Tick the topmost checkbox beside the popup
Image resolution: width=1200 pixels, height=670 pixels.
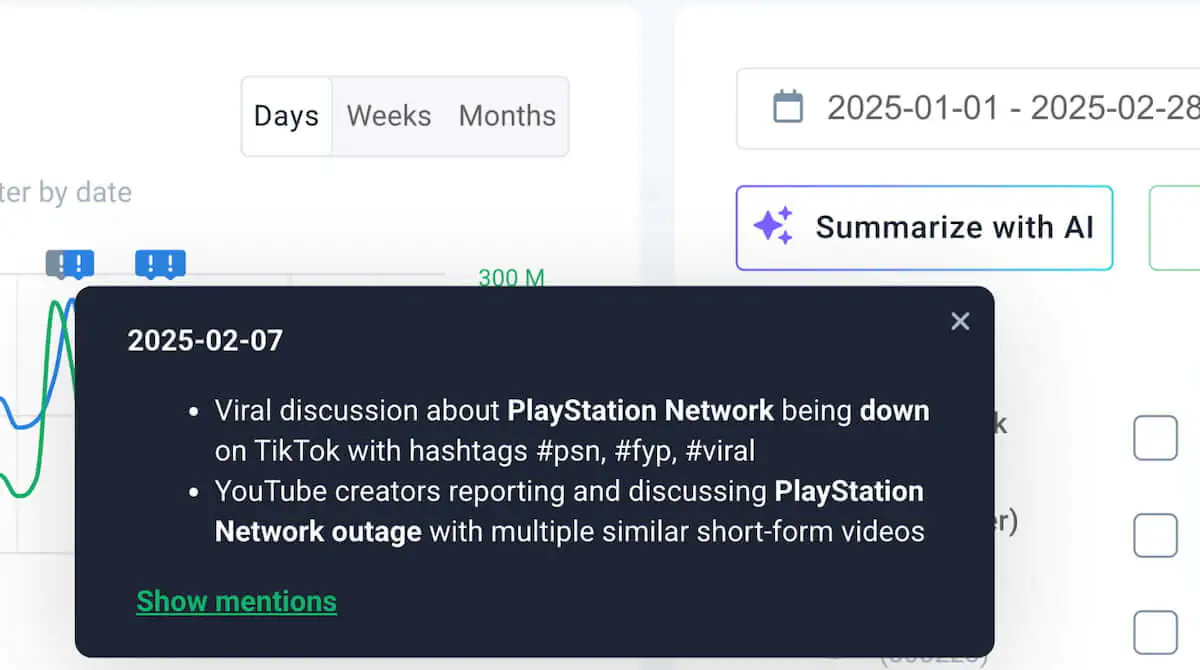pos(1155,438)
